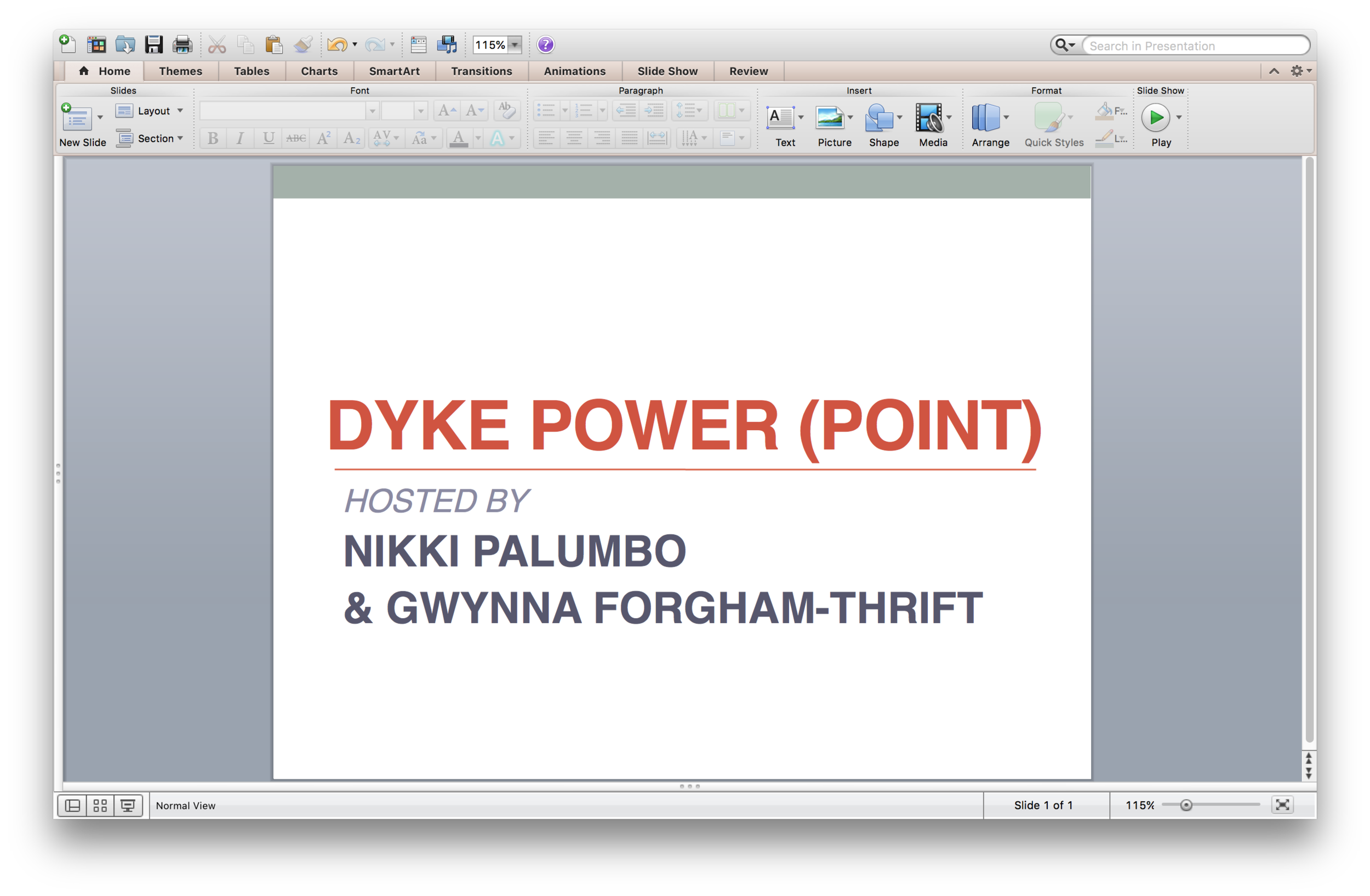Toggle Subscript formatting
Image resolution: width=1370 pixels, height=896 pixels.
351,138
